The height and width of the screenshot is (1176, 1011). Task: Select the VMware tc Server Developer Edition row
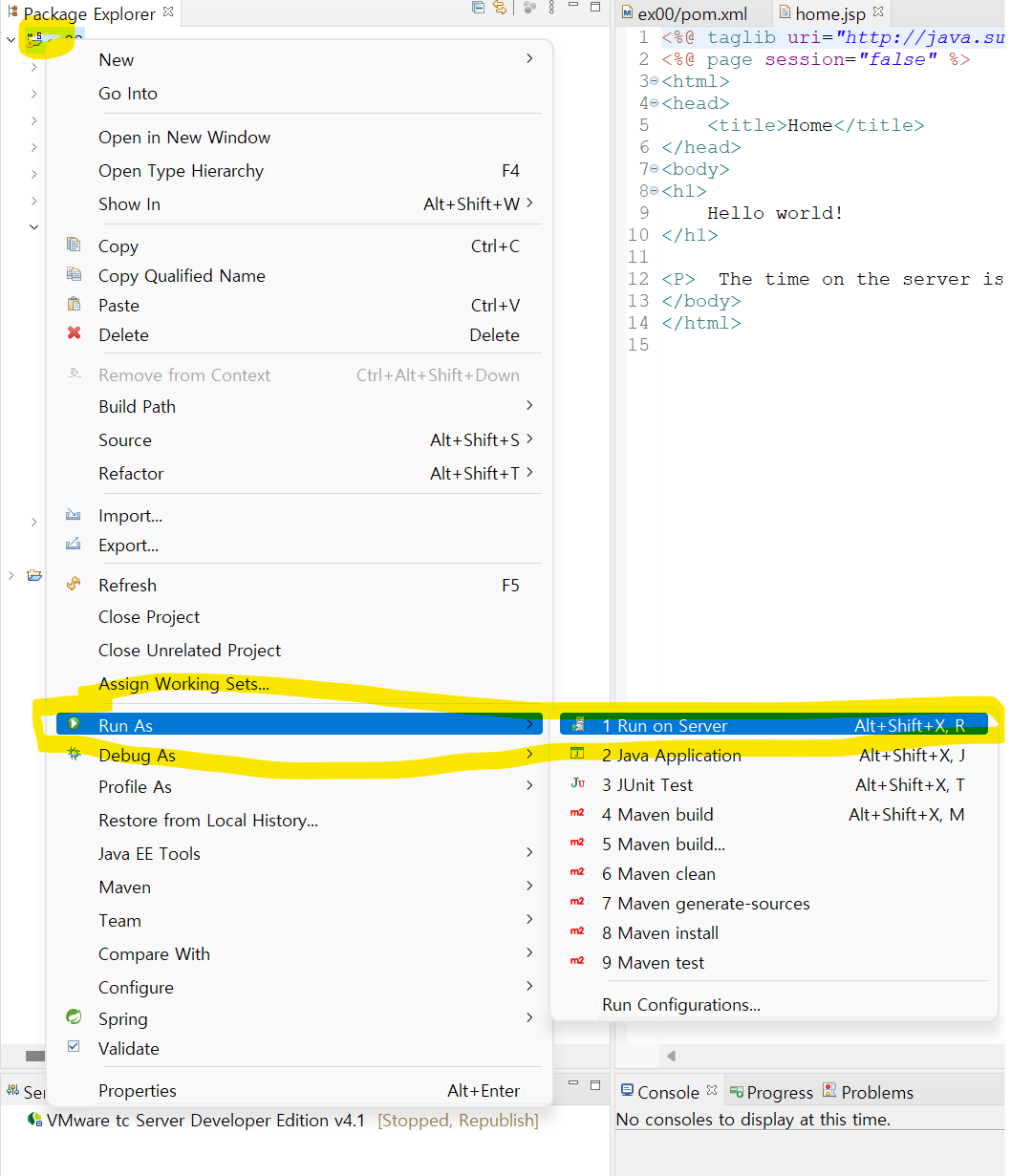[x=283, y=1120]
